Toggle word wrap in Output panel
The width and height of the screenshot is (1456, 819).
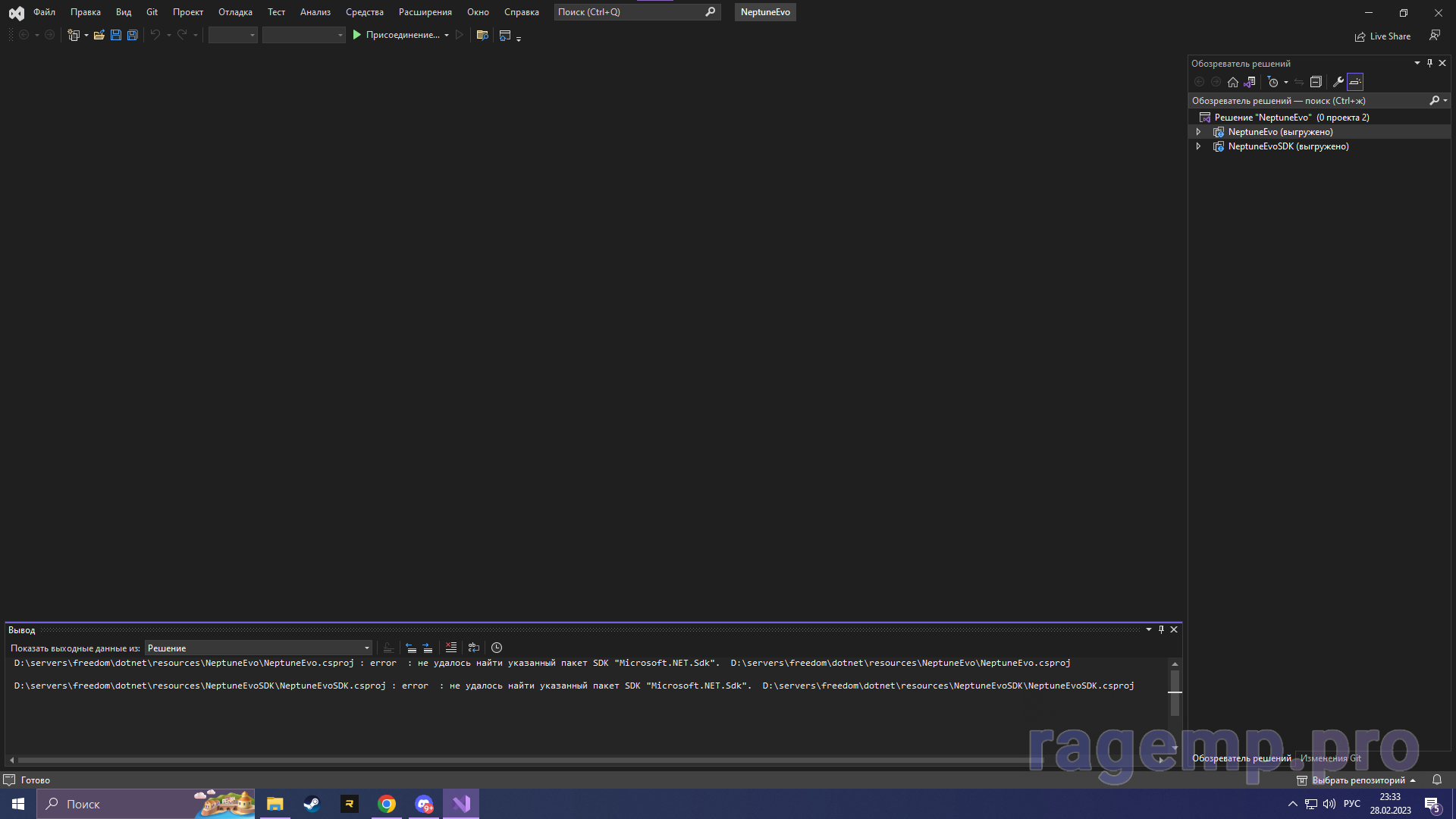click(474, 648)
